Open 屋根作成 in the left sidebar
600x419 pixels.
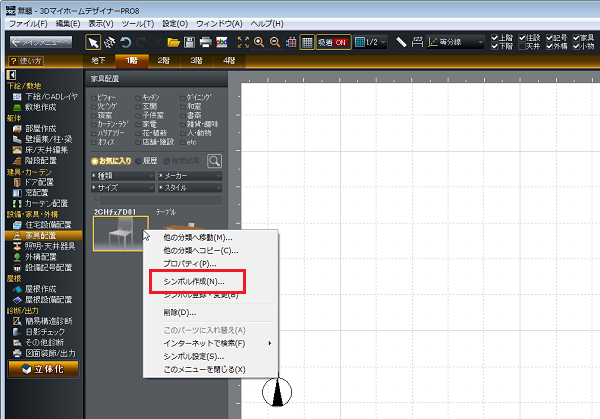tap(40, 287)
